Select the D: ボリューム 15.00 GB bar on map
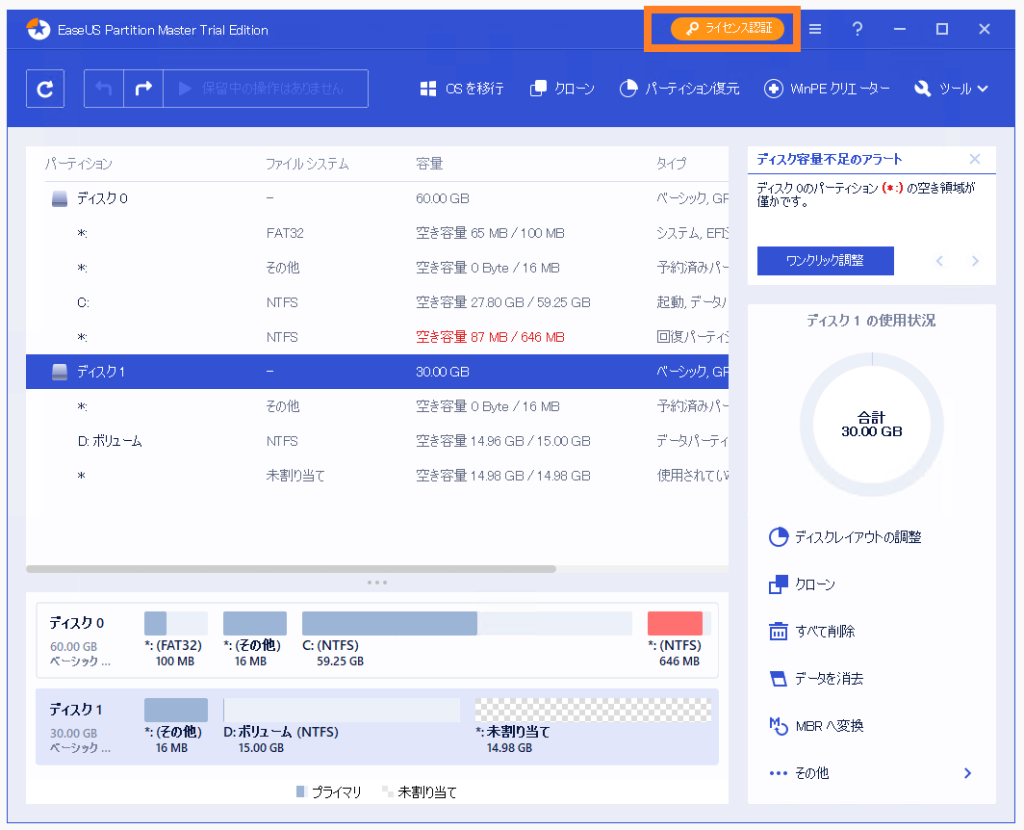Viewport: 1024px width, 830px height. pyautogui.click(x=342, y=710)
